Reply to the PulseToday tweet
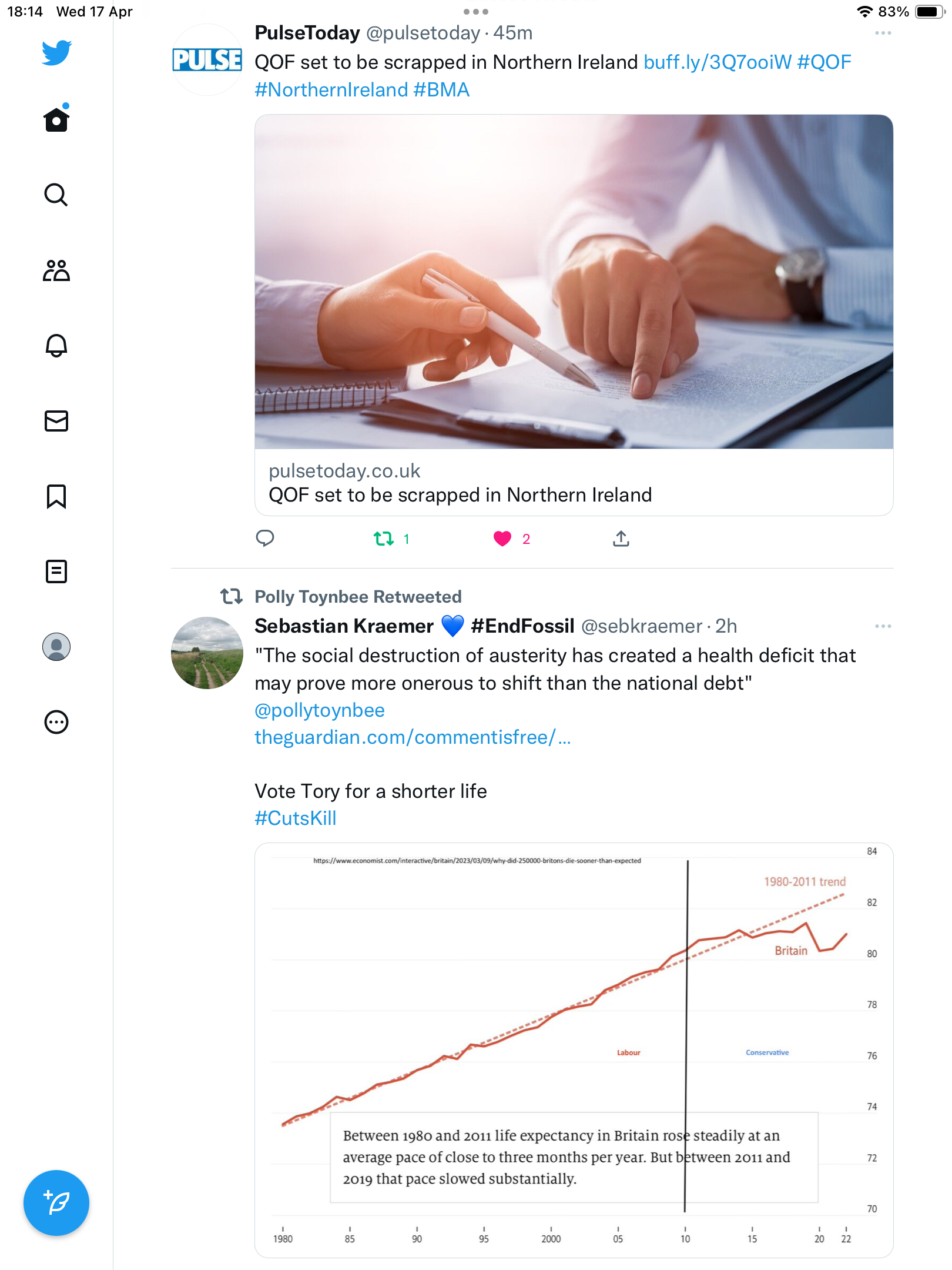This screenshot has height=1270, width=952. click(265, 538)
